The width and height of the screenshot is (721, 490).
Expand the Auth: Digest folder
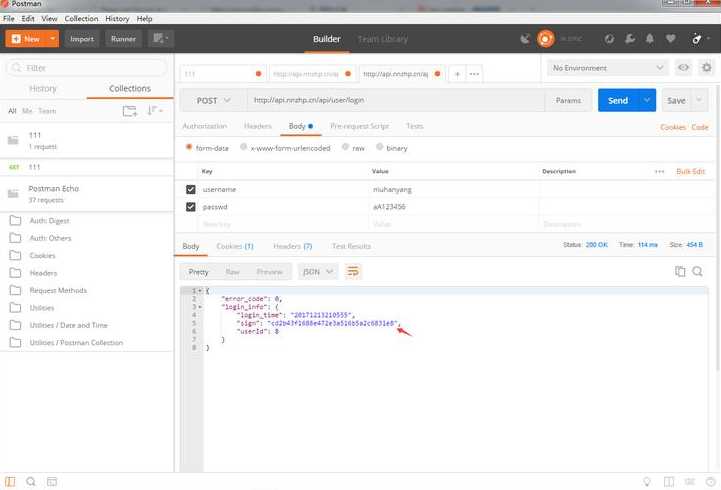[x=87, y=221]
